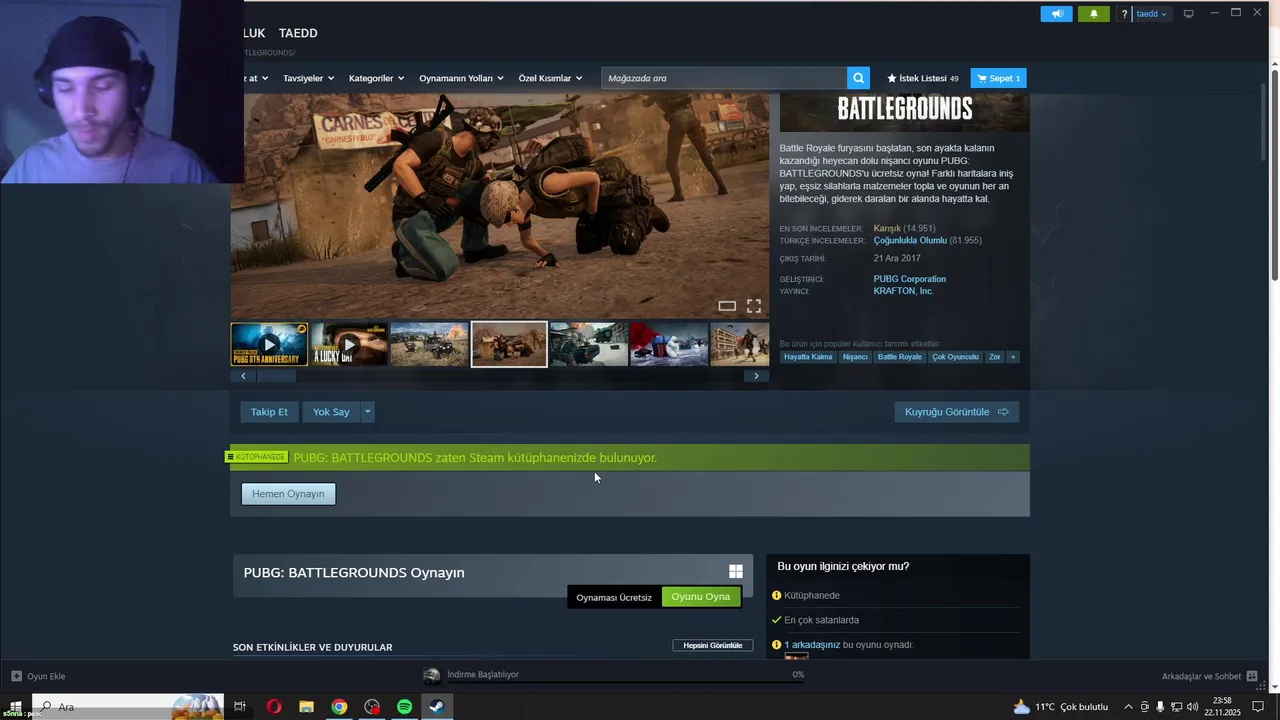The image size is (1280, 720).
Task: Open İstek Listesi wishlist
Action: pyautogui.click(x=922, y=78)
